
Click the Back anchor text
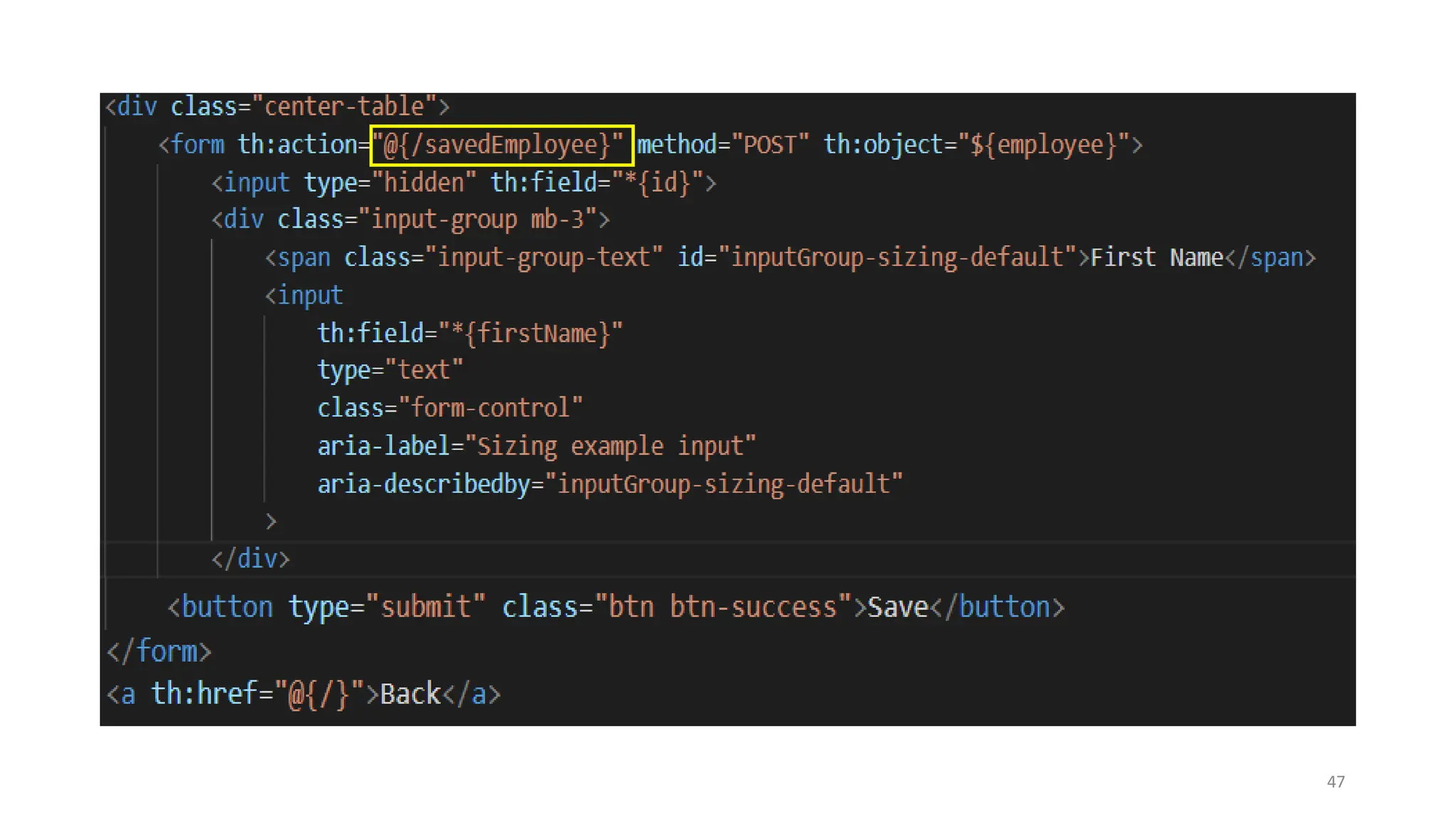pyautogui.click(x=410, y=694)
